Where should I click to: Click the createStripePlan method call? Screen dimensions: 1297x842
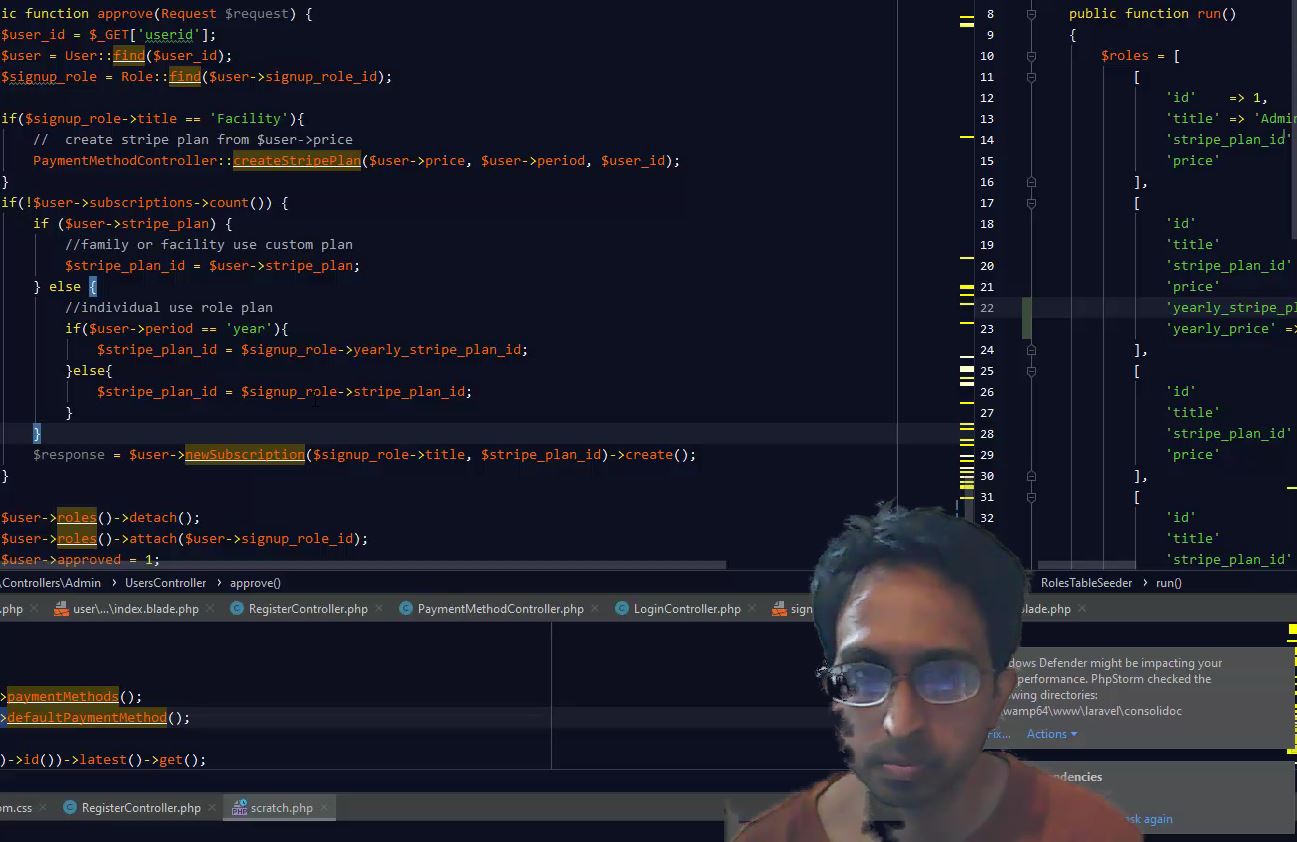pos(296,161)
